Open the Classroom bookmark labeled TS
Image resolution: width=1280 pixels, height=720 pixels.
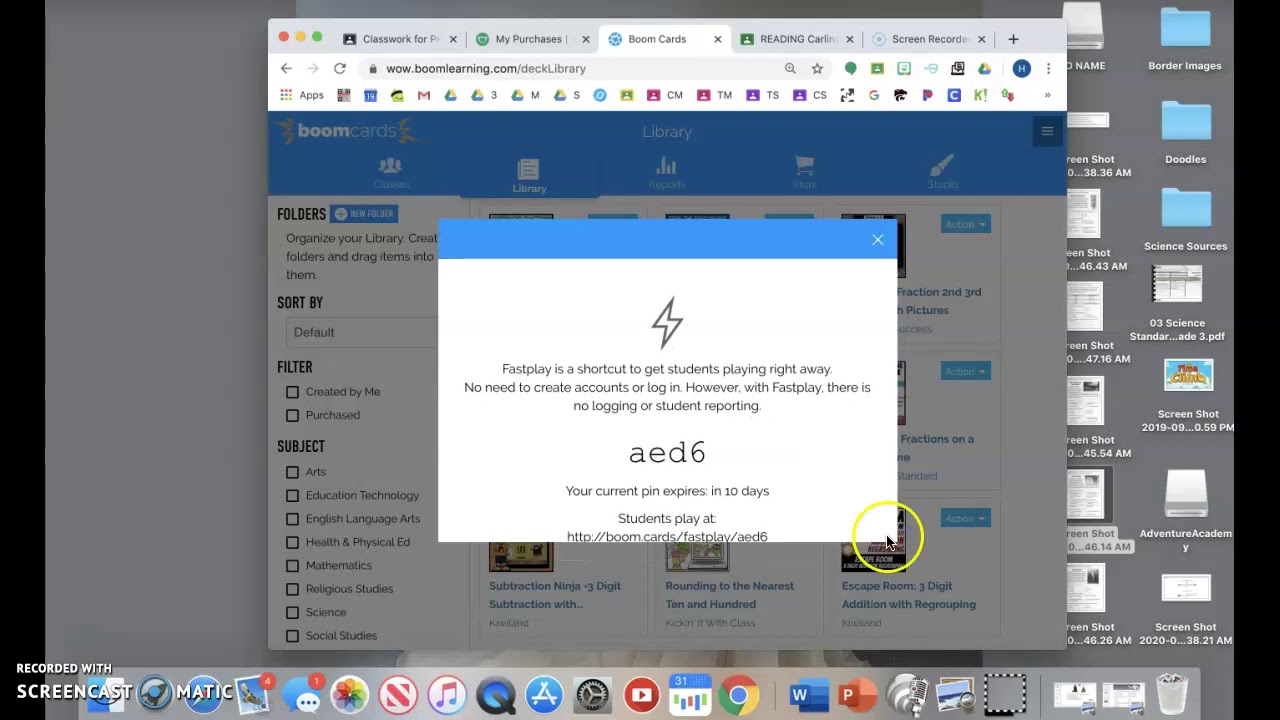[x=762, y=95]
